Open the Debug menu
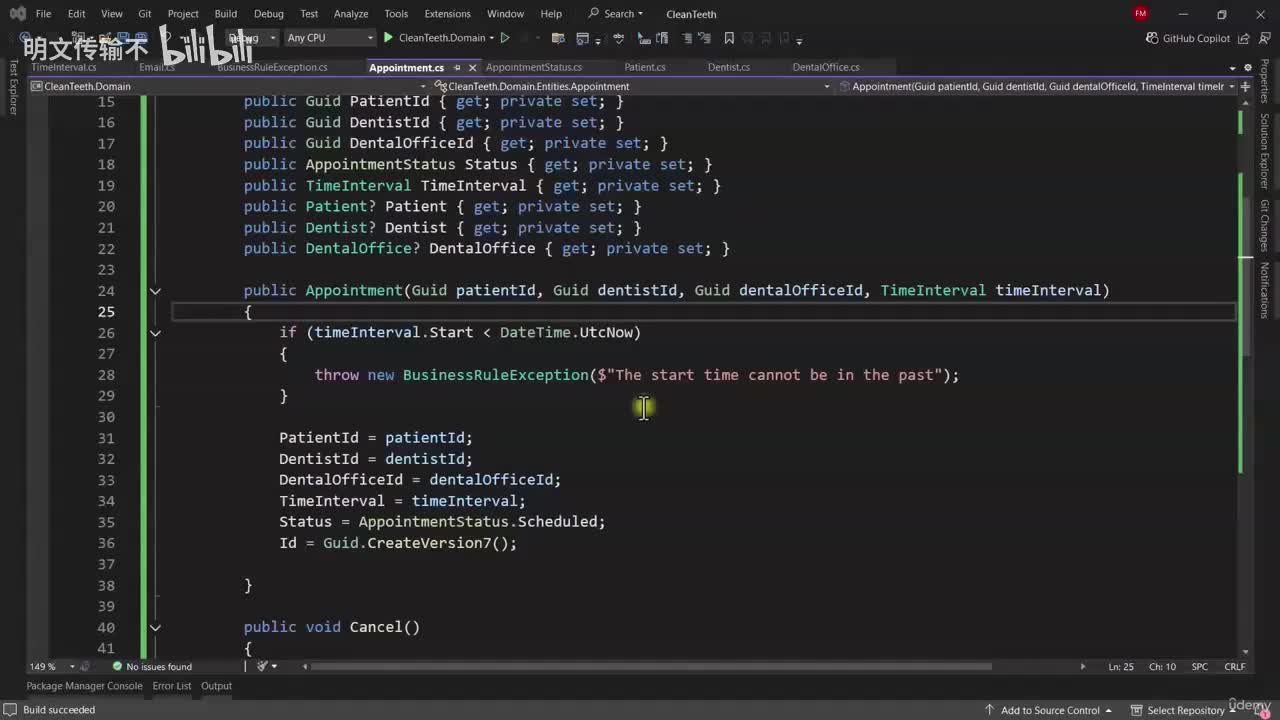Viewport: 1280px width, 720px height. [269, 14]
